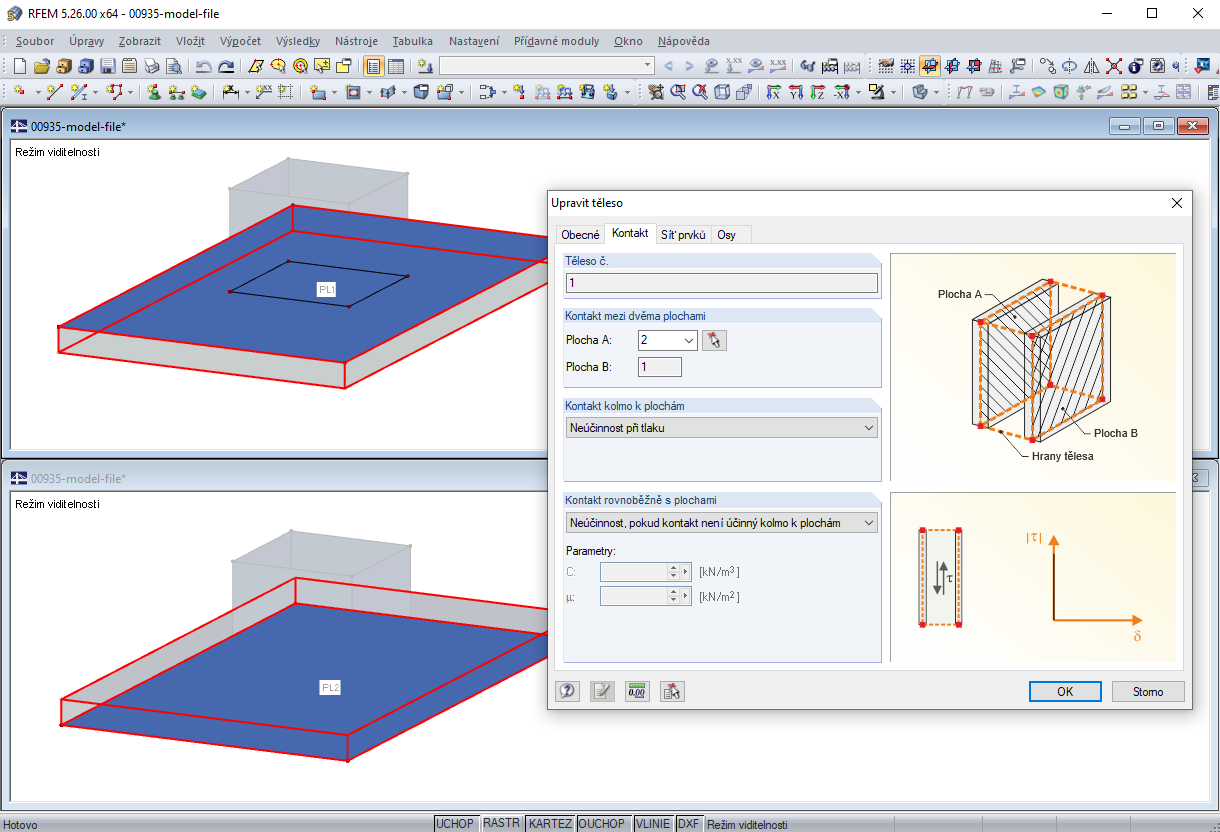Click the mirror tool icon in toolbar
This screenshot has width=1220, height=832.
1091,67
